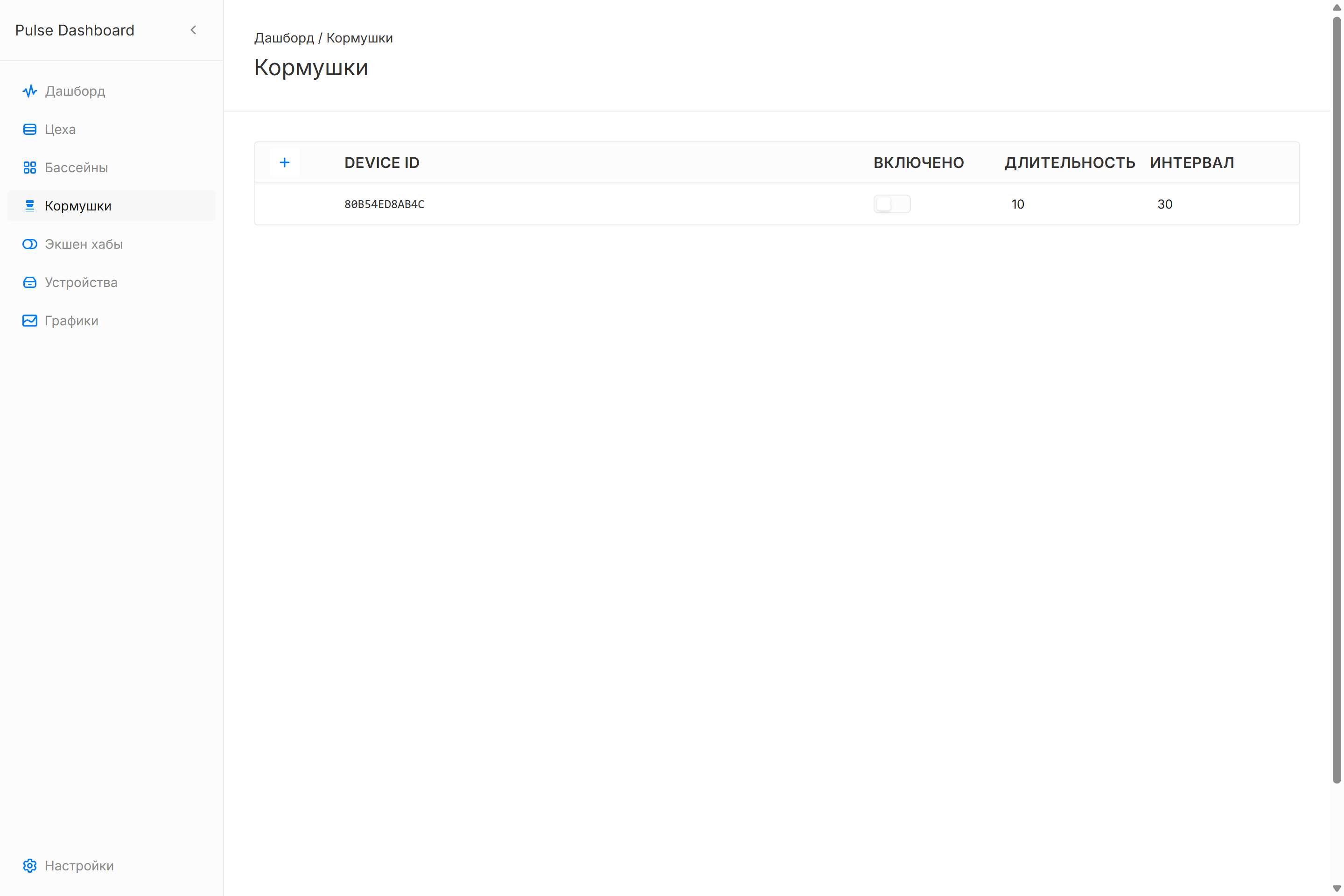The image size is (1344, 896).
Task: Click the Кормушки page heading
Action: point(311,67)
